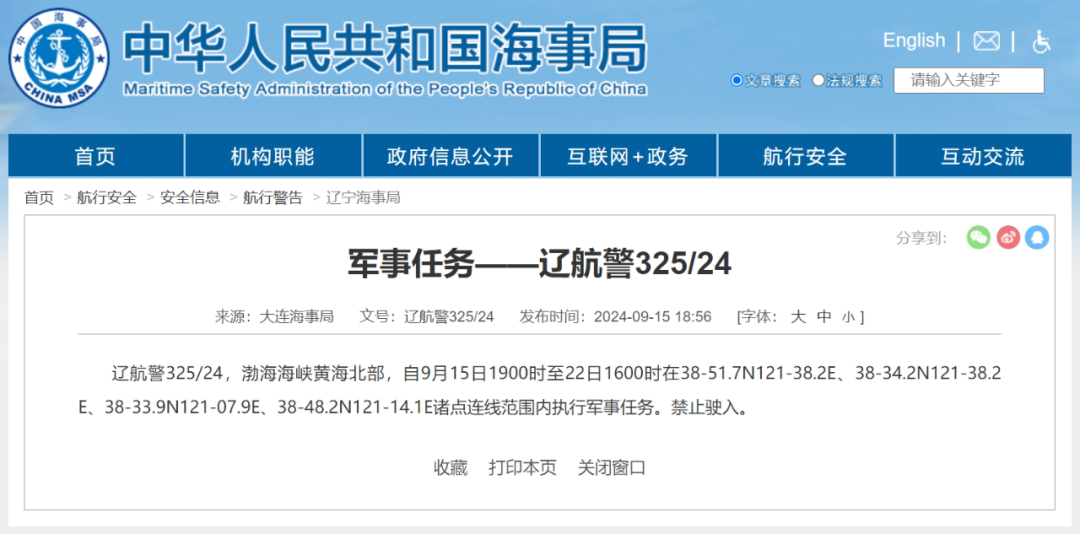Screen dimensions: 1080x534
Task: Share to QQ via blue bell icon
Action: pyautogui.click(x=1037, y=238)
